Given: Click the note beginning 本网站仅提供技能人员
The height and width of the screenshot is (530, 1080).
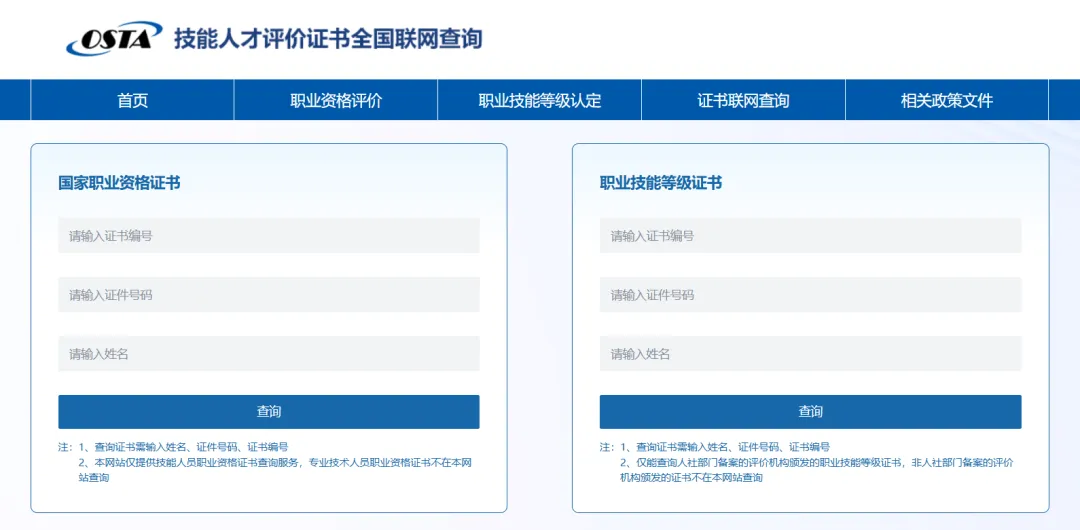Looking at the screenshot, I should tap(275, 469).
